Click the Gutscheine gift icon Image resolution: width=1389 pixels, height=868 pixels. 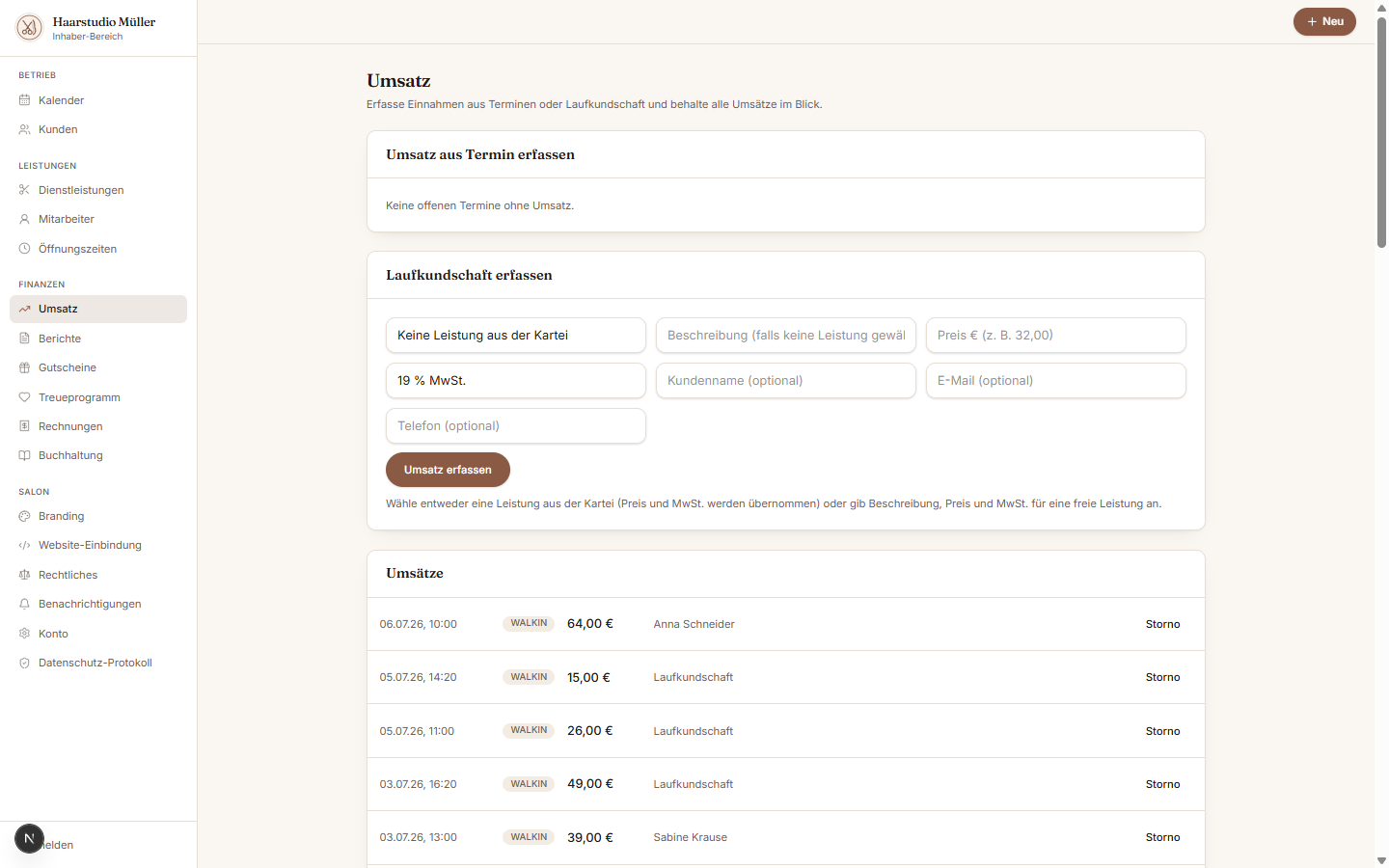(25, 367)
